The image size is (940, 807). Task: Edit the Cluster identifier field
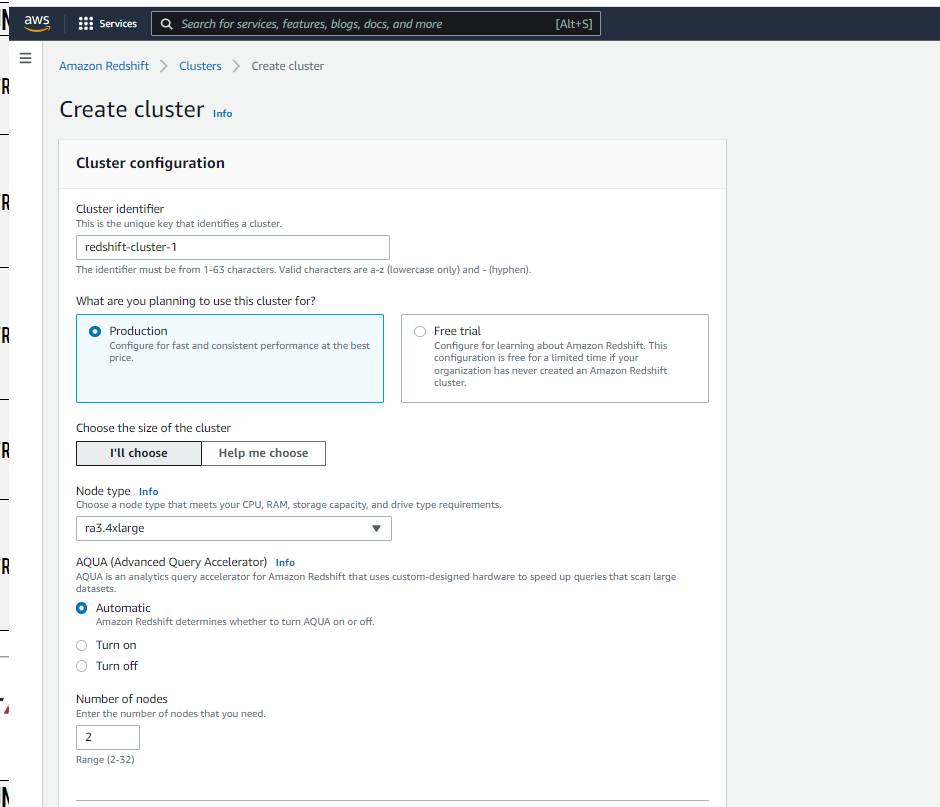(233, 248)
